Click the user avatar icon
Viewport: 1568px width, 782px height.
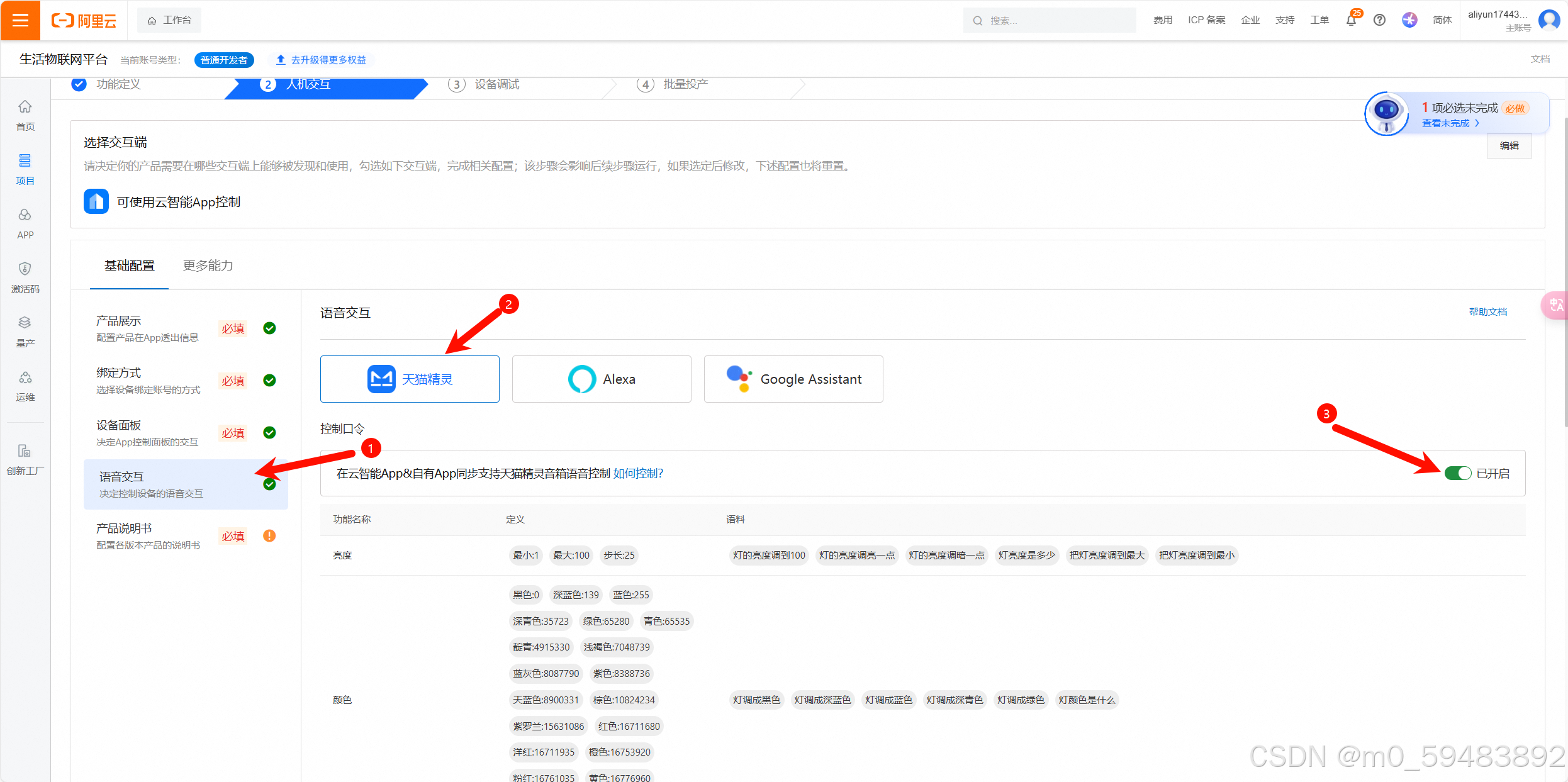pyautogui.click(x=1548, y=20)
